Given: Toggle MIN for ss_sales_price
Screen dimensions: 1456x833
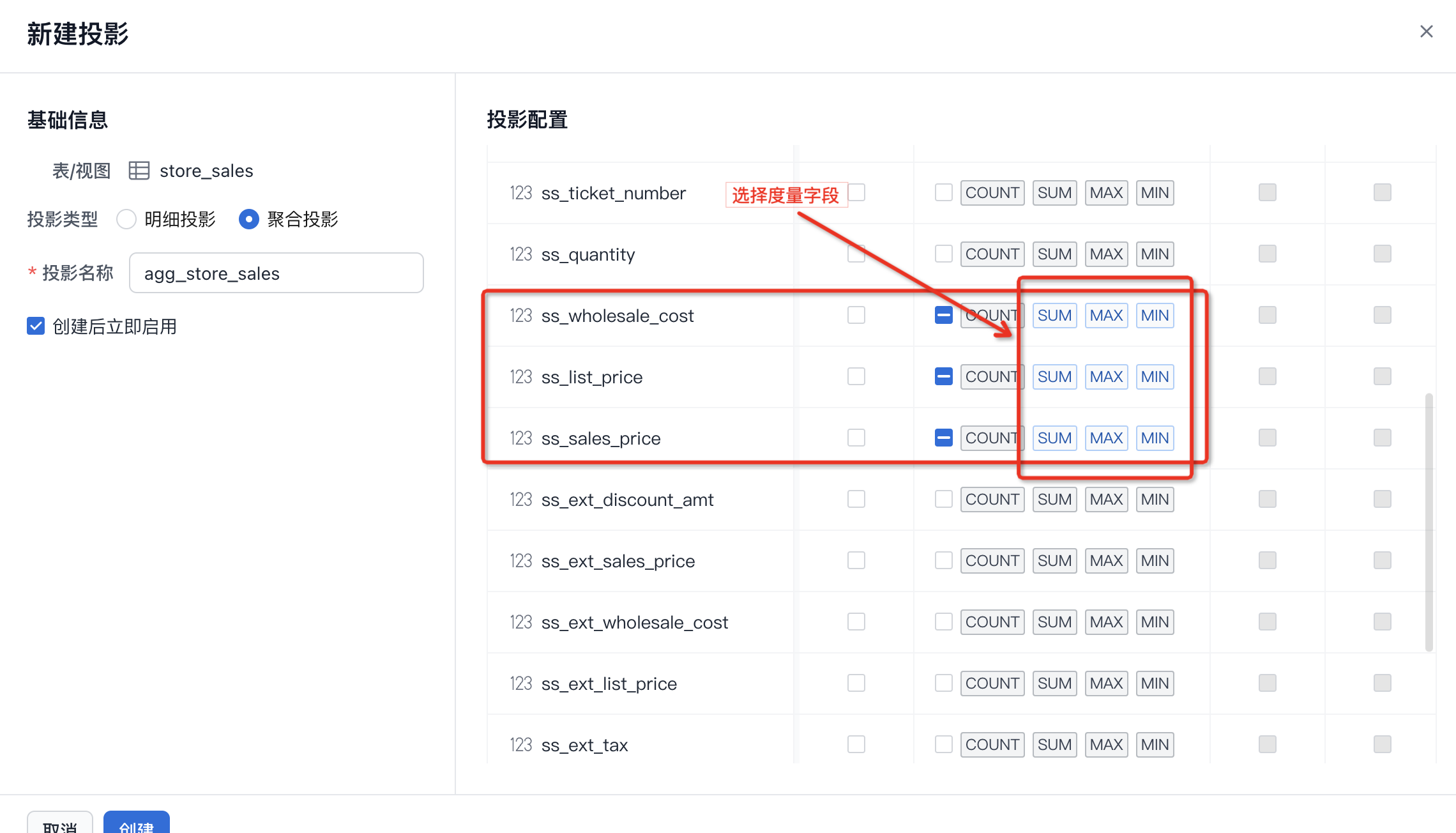Looking at the screenshot, I should pyautogui.click(x=1155, y=438).
